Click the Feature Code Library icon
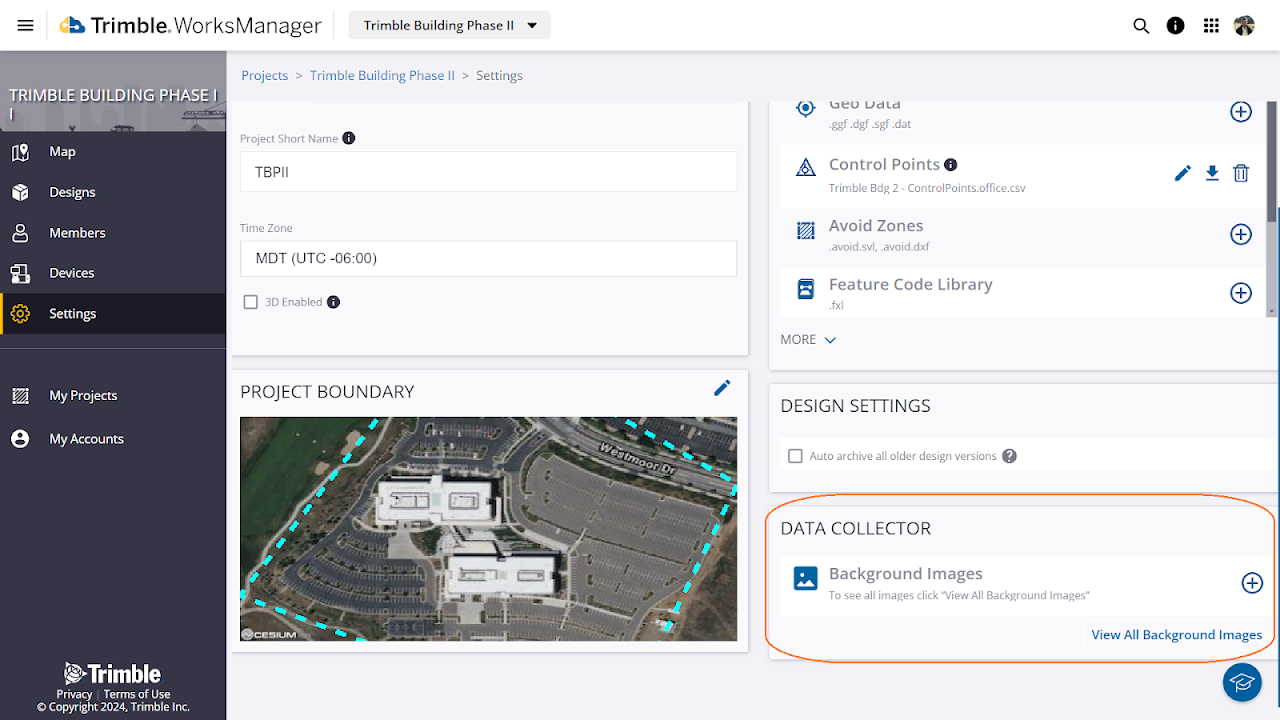Screen dimensions: 1280x720 806,290
